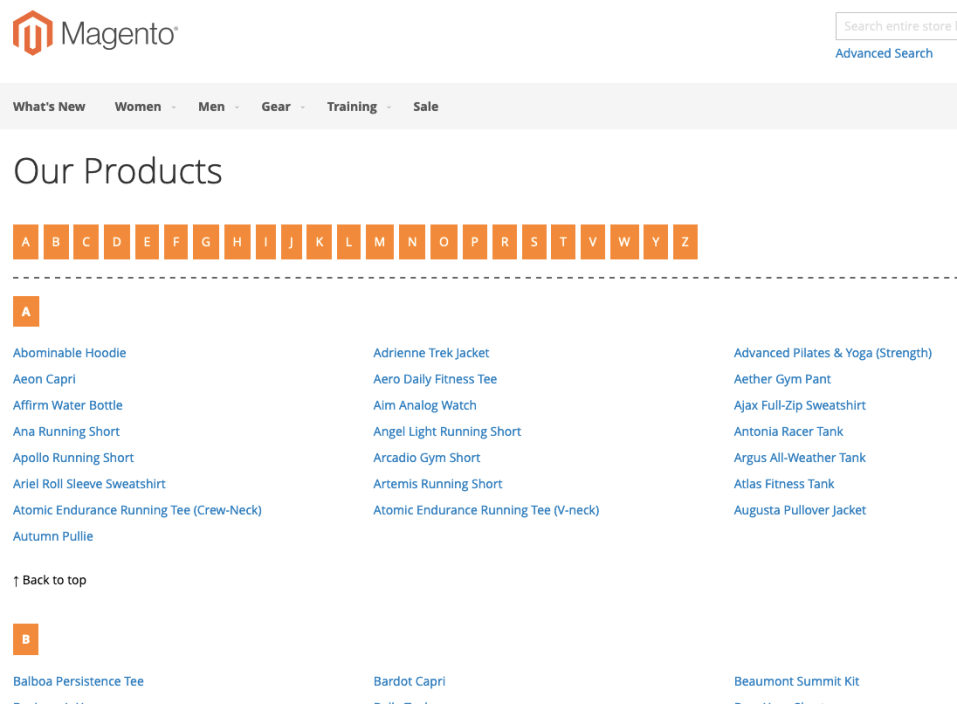Select the letter G index button
The image size is (957, 704).
pyautogui.click(x=205, y=241)
